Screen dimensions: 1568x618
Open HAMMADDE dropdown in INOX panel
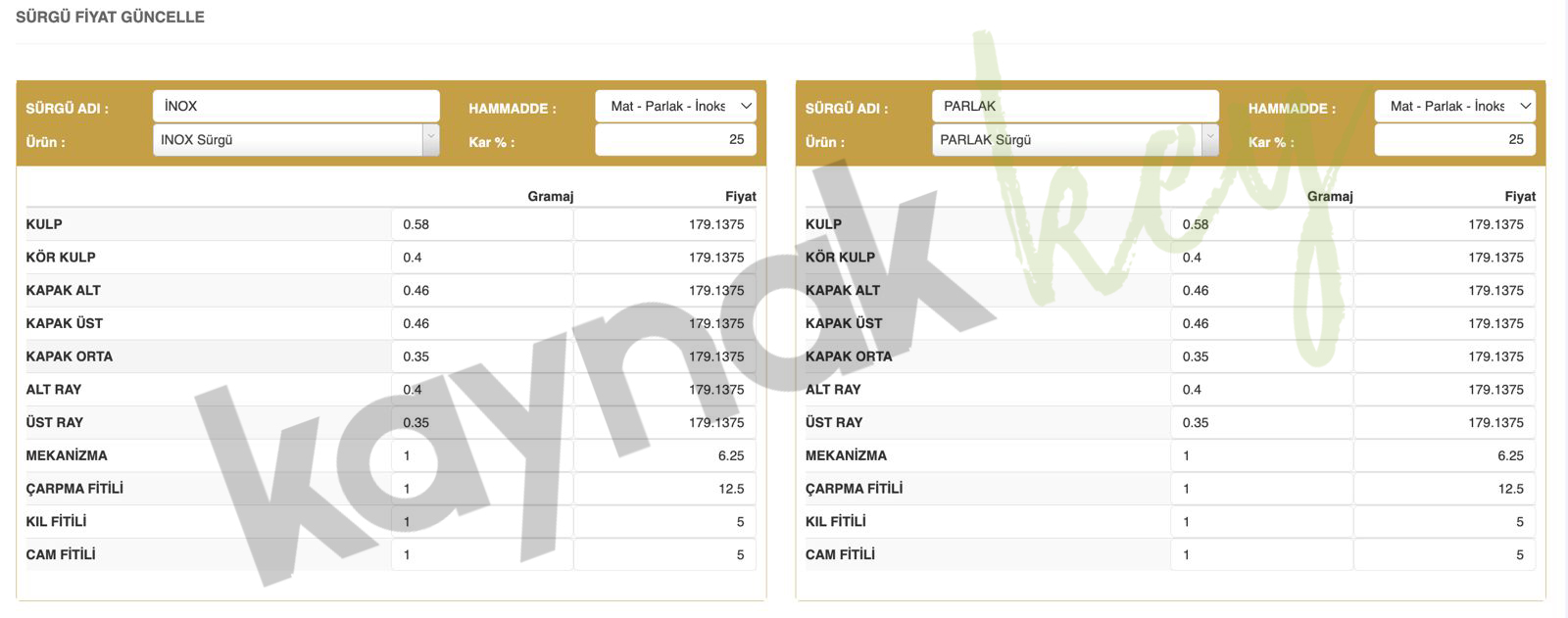pos(675,106)
